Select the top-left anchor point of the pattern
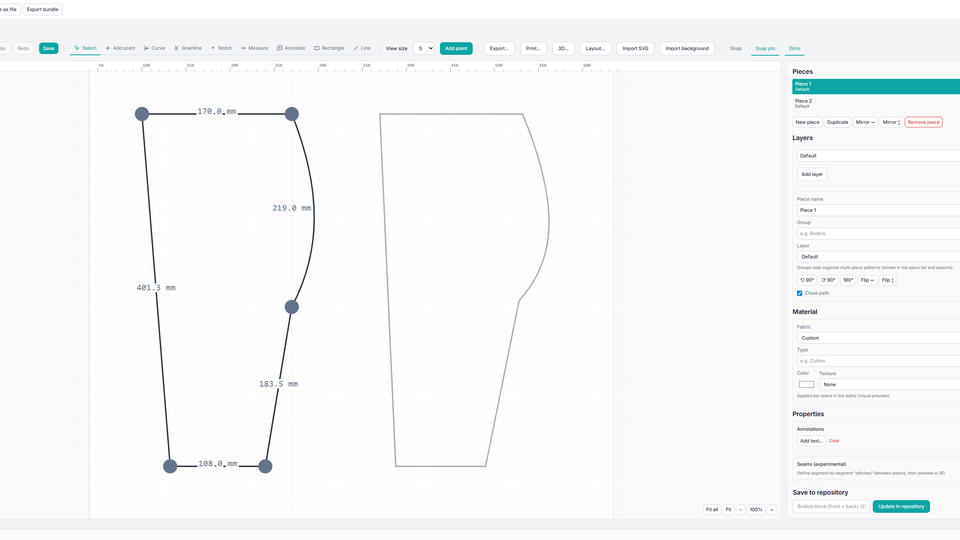This screenshot has height=540, width=960. 142,114
